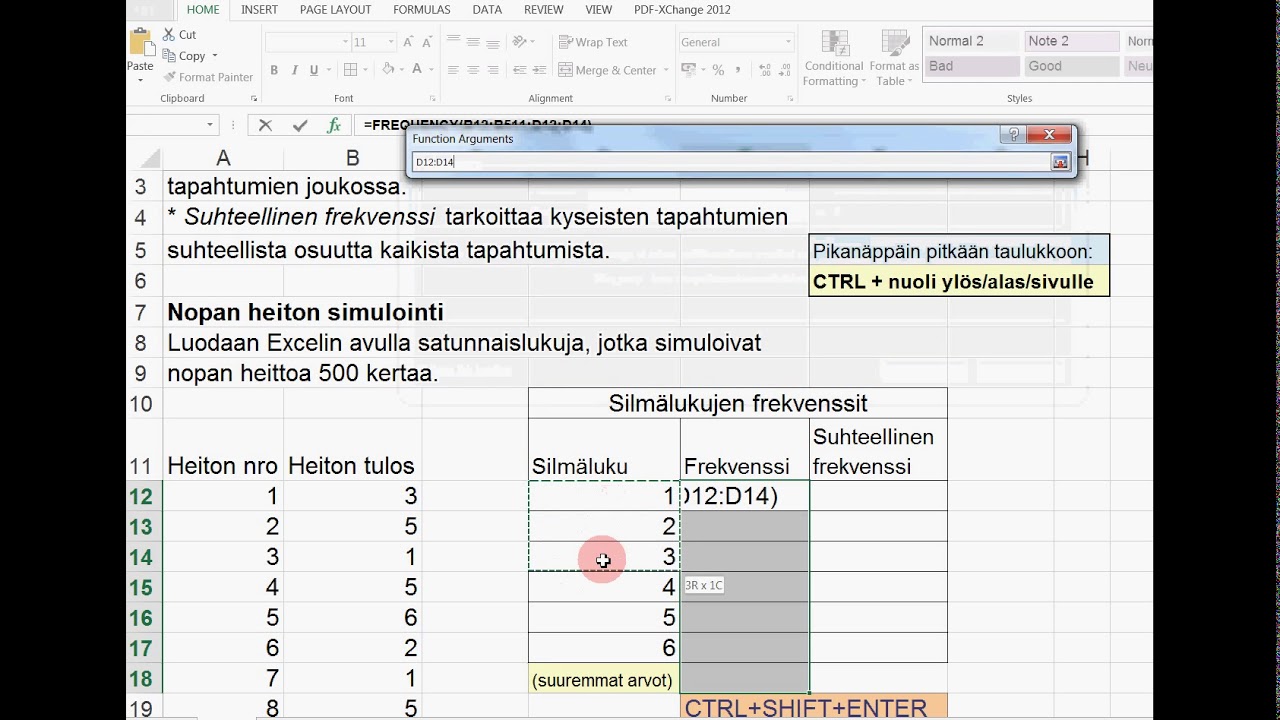Image resolution: width=1280 pixels, height=720 pixels.
Task: Apply top vertical alignment
Action: click(453, 41)
